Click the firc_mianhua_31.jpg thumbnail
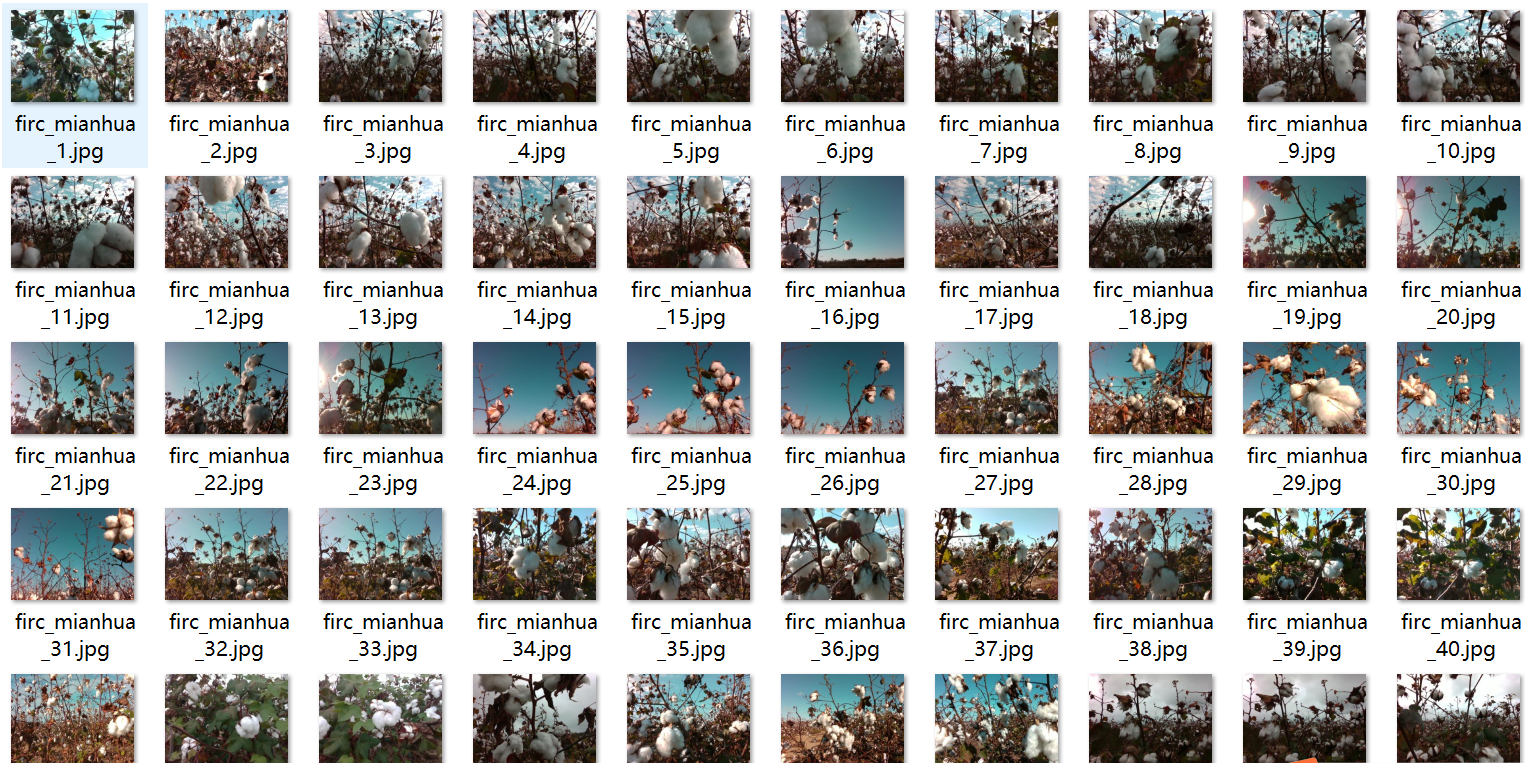 (x=73, y=554)
